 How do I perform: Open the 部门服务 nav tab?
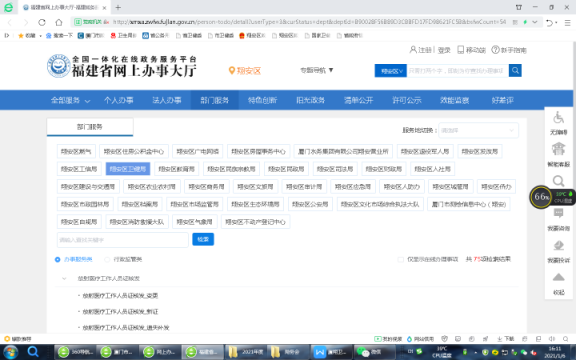215,100
